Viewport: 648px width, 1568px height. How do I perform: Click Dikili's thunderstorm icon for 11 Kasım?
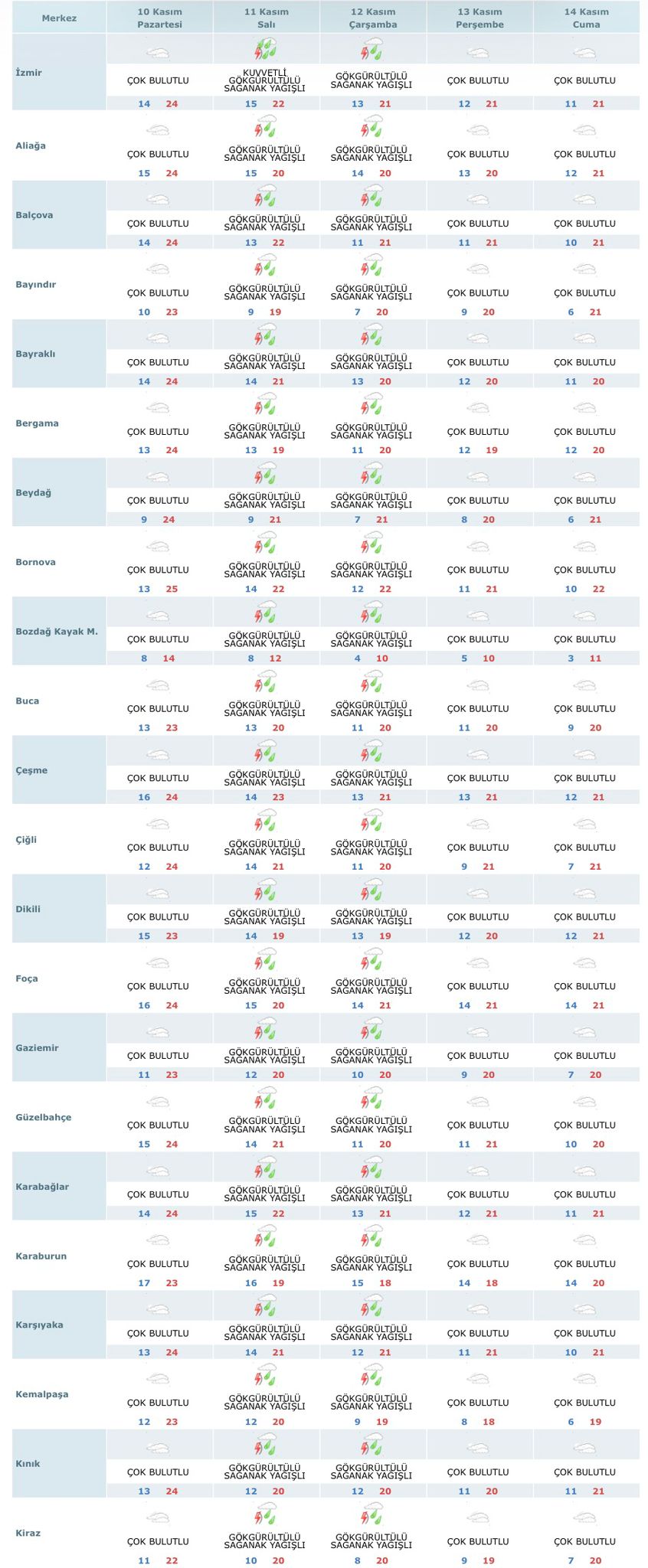pos(265,893)
